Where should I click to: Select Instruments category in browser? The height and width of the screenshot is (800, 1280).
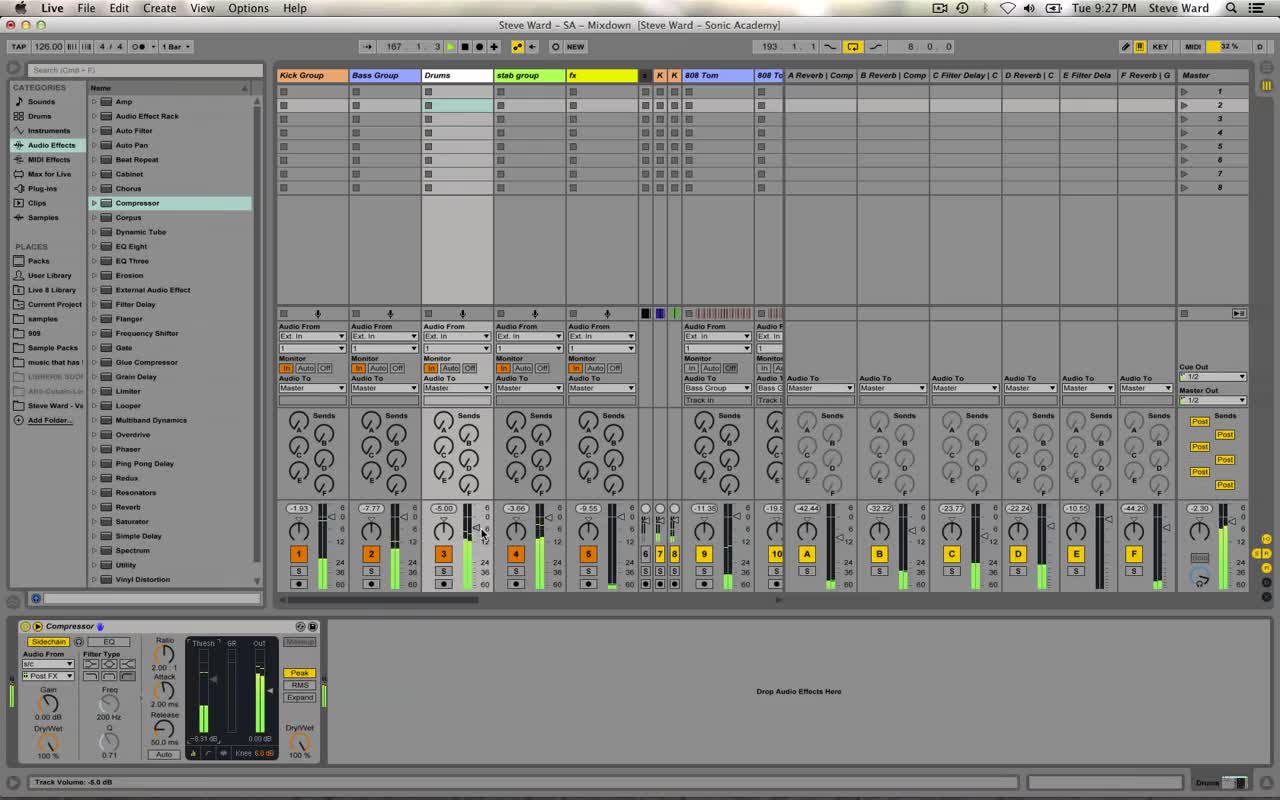[49, 130]
